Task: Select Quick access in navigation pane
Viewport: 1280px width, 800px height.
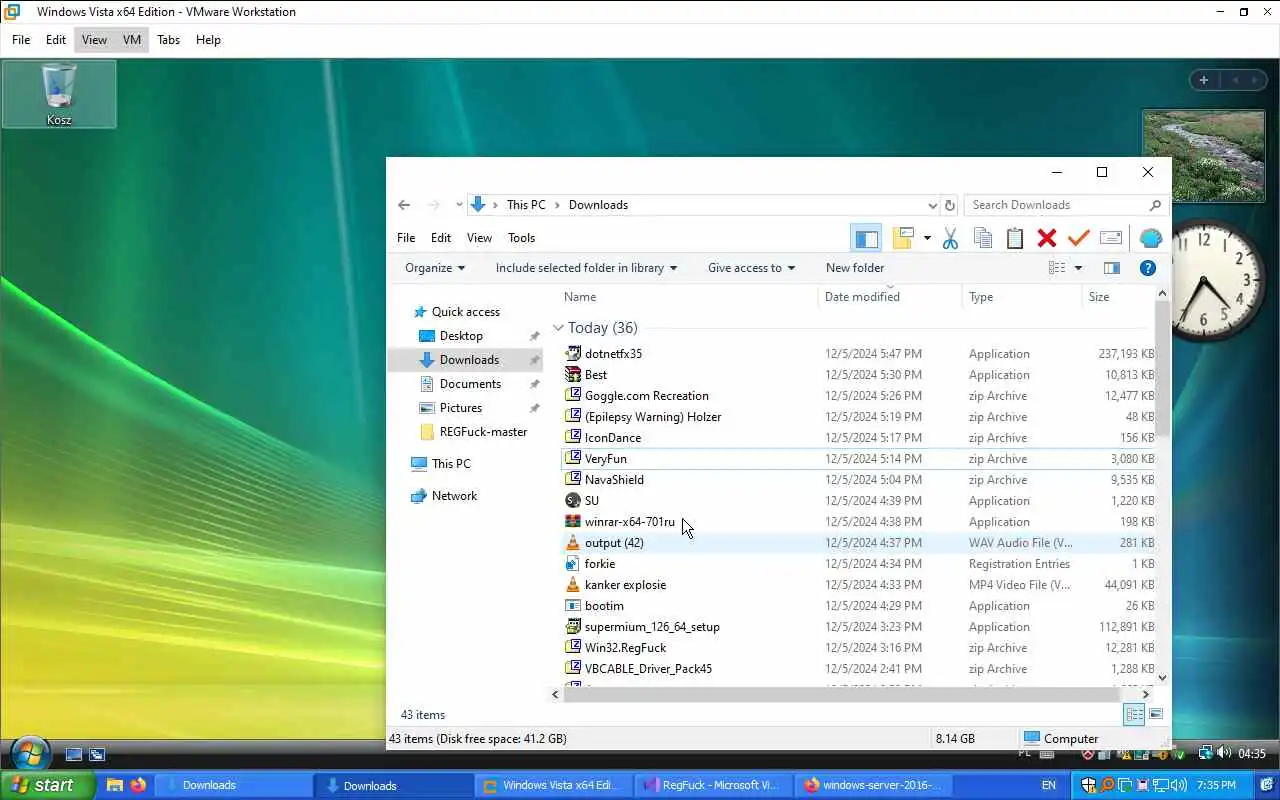Action: tap(465, 312)
